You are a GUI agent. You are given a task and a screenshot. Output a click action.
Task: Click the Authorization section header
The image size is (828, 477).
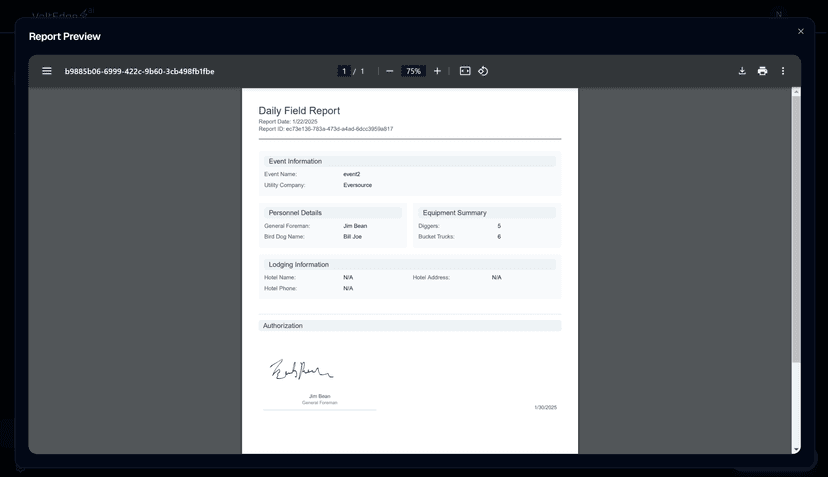(x=410, y=325)
